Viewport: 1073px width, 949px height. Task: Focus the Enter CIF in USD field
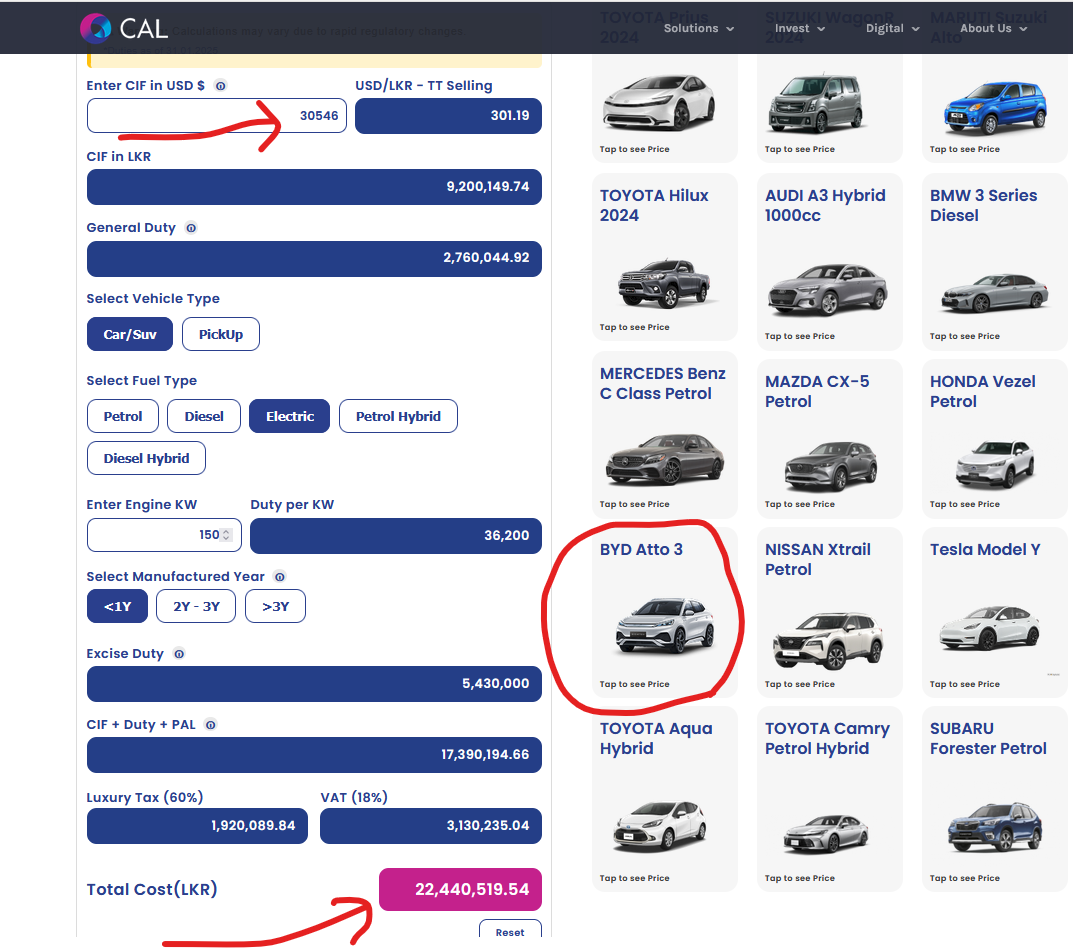coord(217,116)
